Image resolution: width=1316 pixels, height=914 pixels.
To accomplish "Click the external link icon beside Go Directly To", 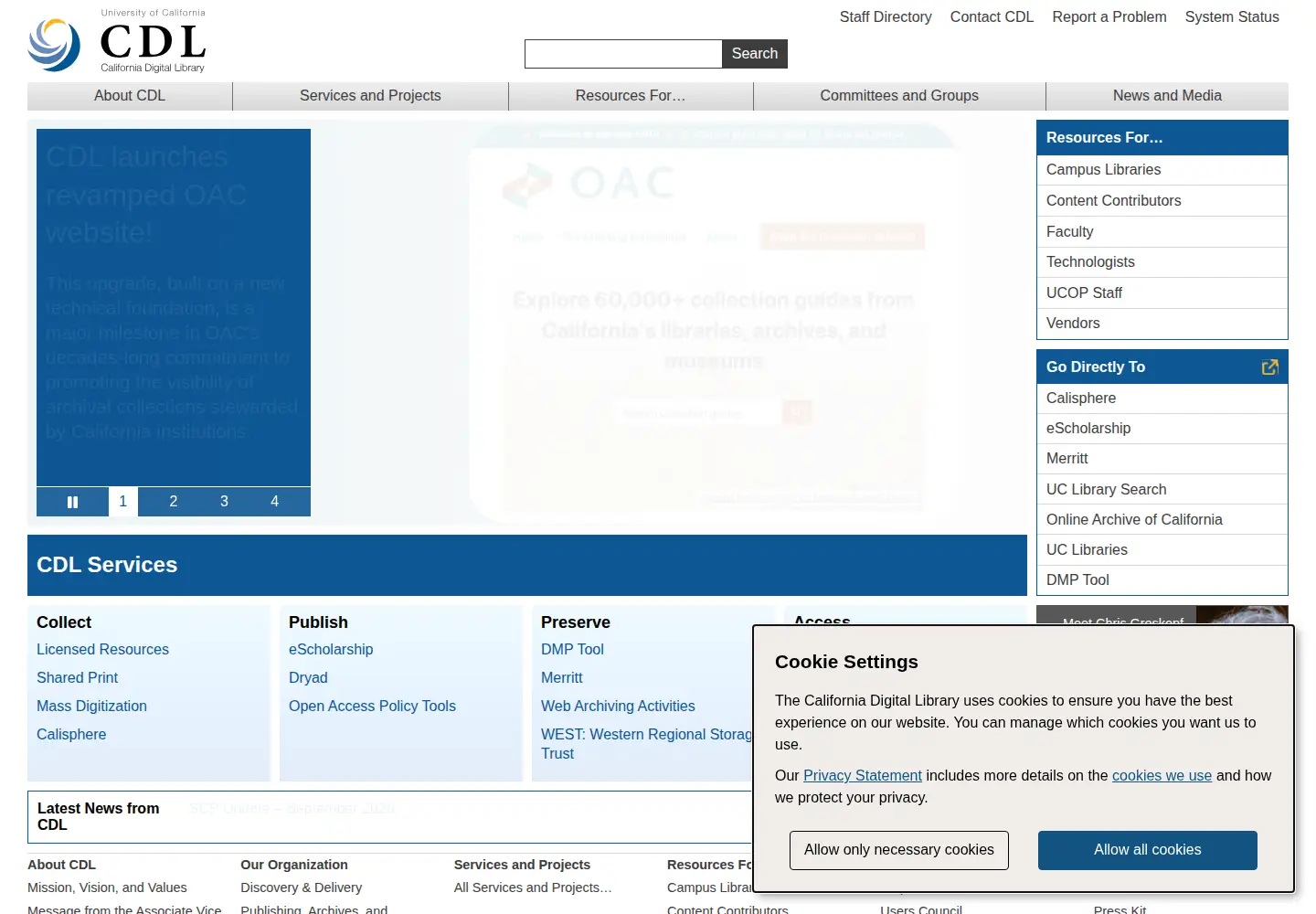I will (1269, 367).
